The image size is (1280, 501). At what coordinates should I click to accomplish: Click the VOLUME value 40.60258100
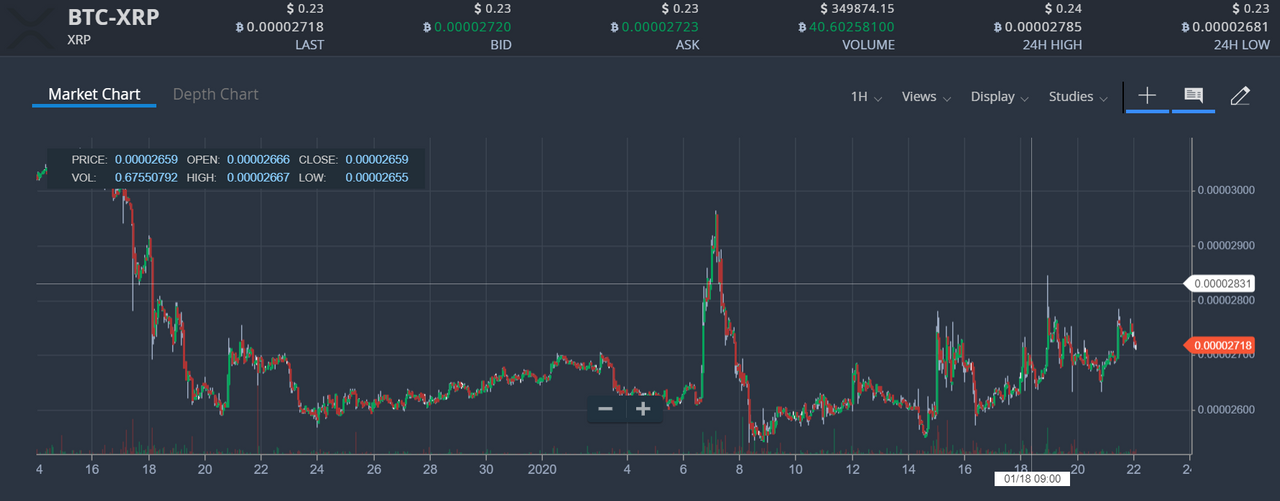[846, 27]
